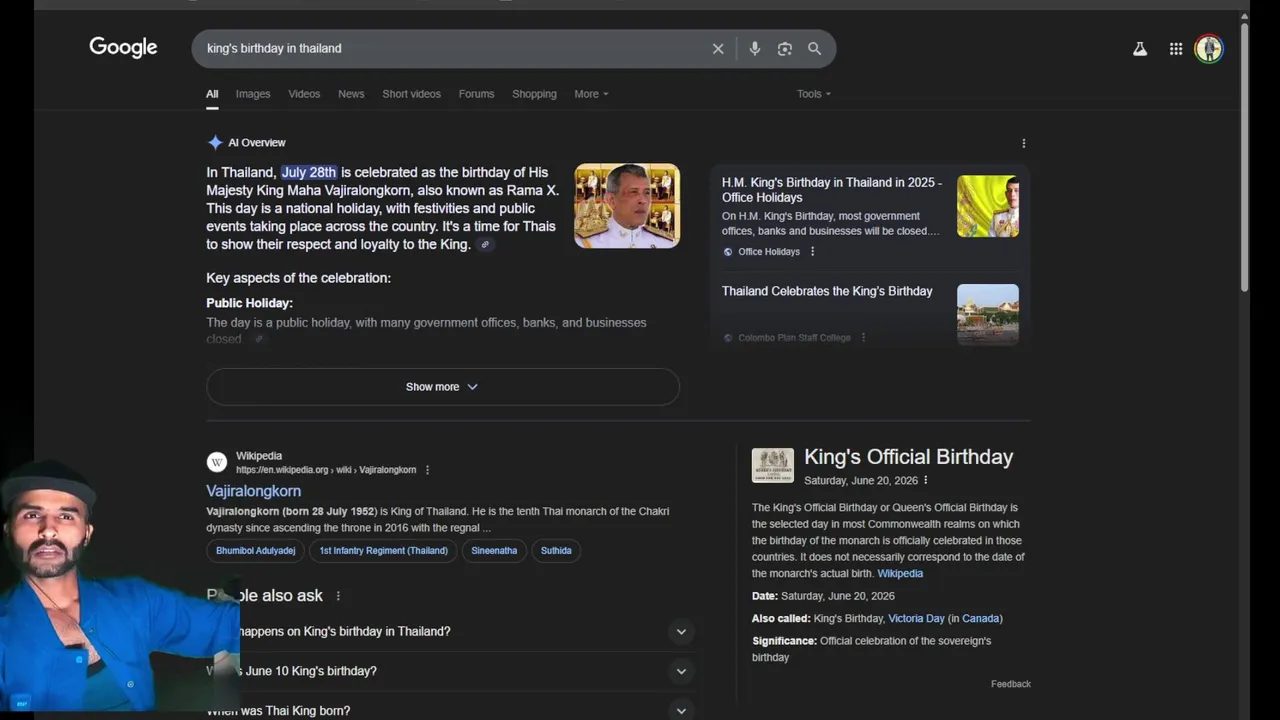1280x720 pixels.
Task: Switch to the Short videos tab
Action: point(411,94)
